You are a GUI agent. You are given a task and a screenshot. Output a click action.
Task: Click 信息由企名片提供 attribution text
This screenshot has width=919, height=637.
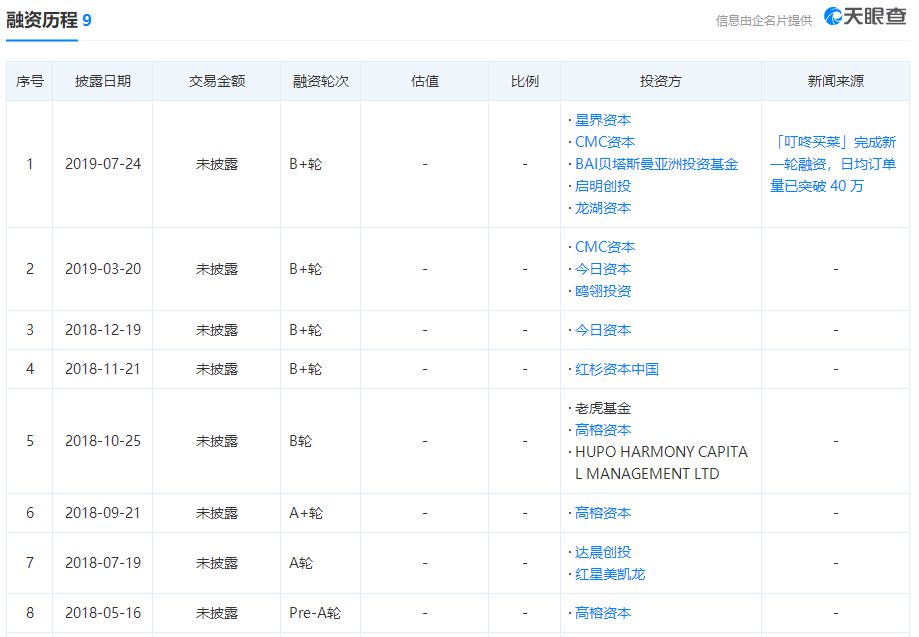(764, 21)
